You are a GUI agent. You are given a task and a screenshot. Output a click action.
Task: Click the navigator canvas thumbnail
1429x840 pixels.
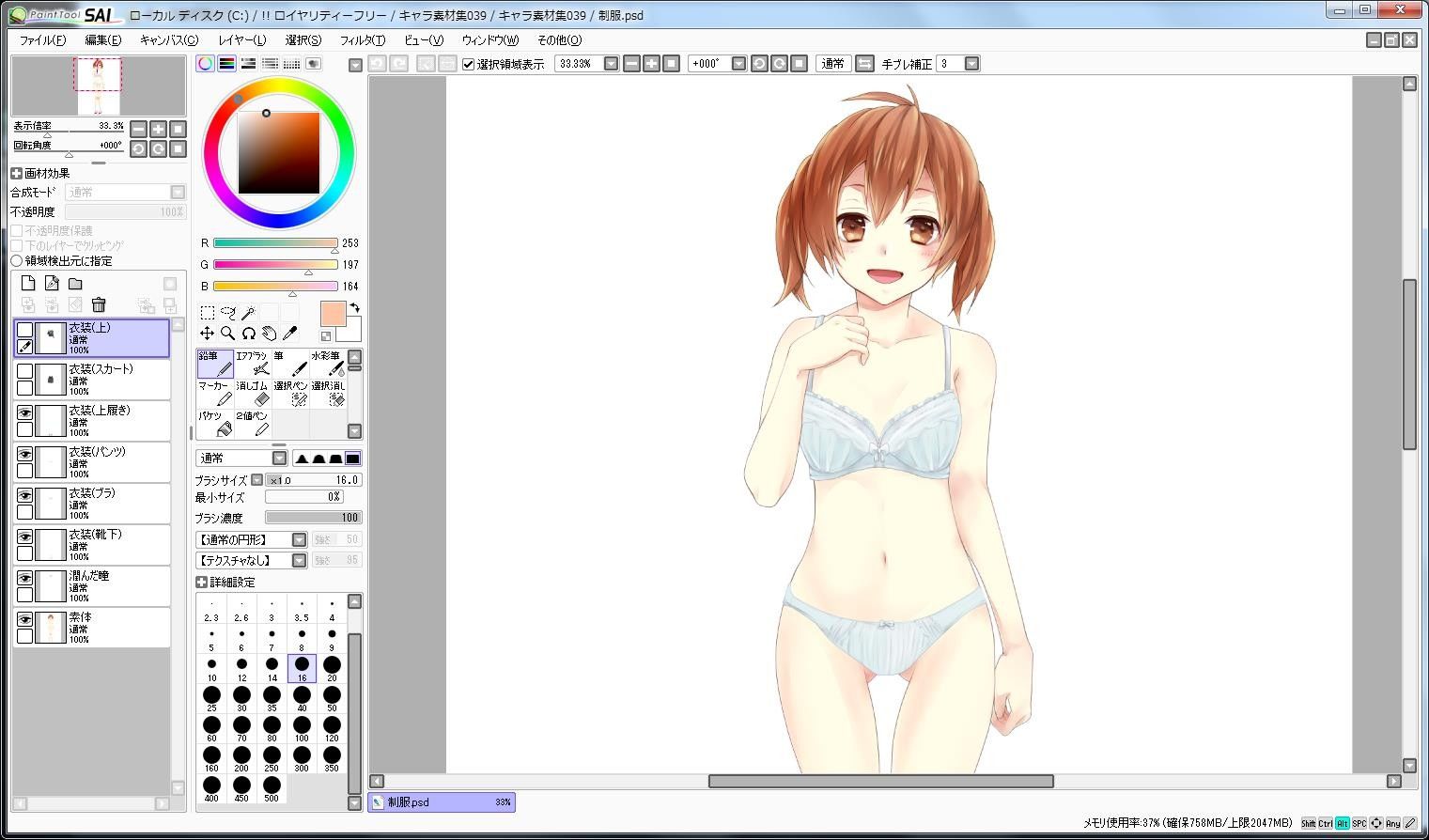pyautogui.click(x=99, y=86)
